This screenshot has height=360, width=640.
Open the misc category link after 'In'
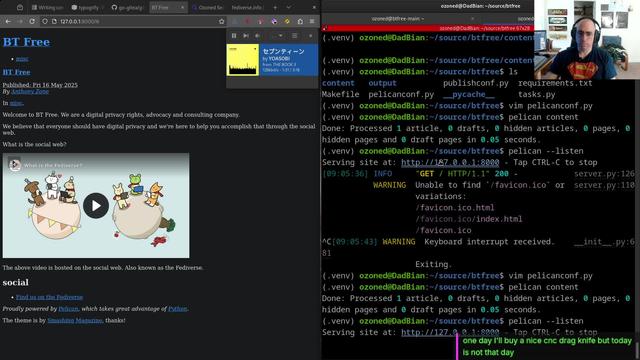[x=16, y=103]
